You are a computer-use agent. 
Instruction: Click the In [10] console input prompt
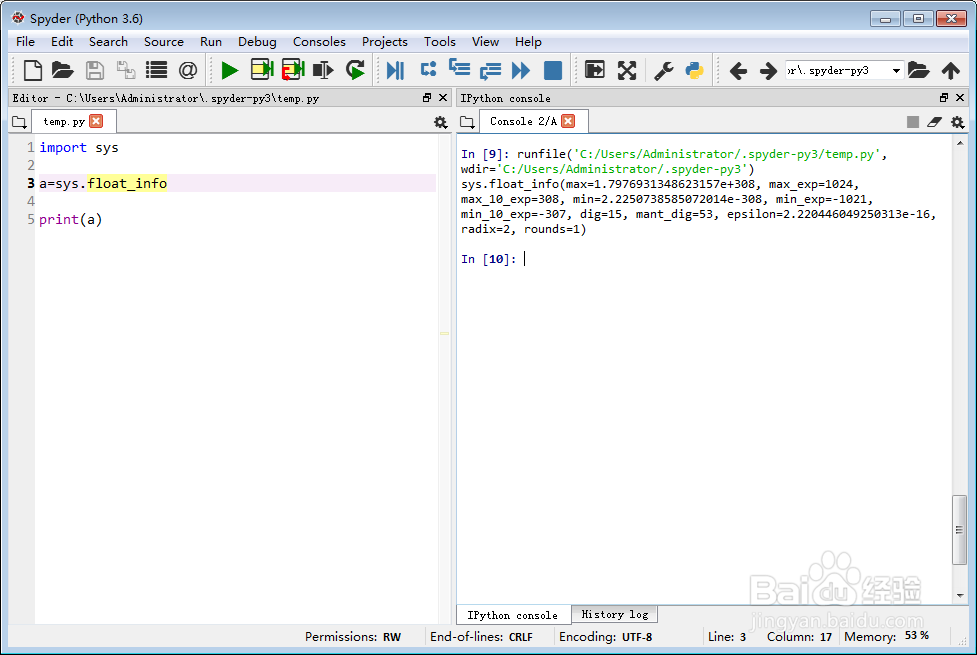489,259
